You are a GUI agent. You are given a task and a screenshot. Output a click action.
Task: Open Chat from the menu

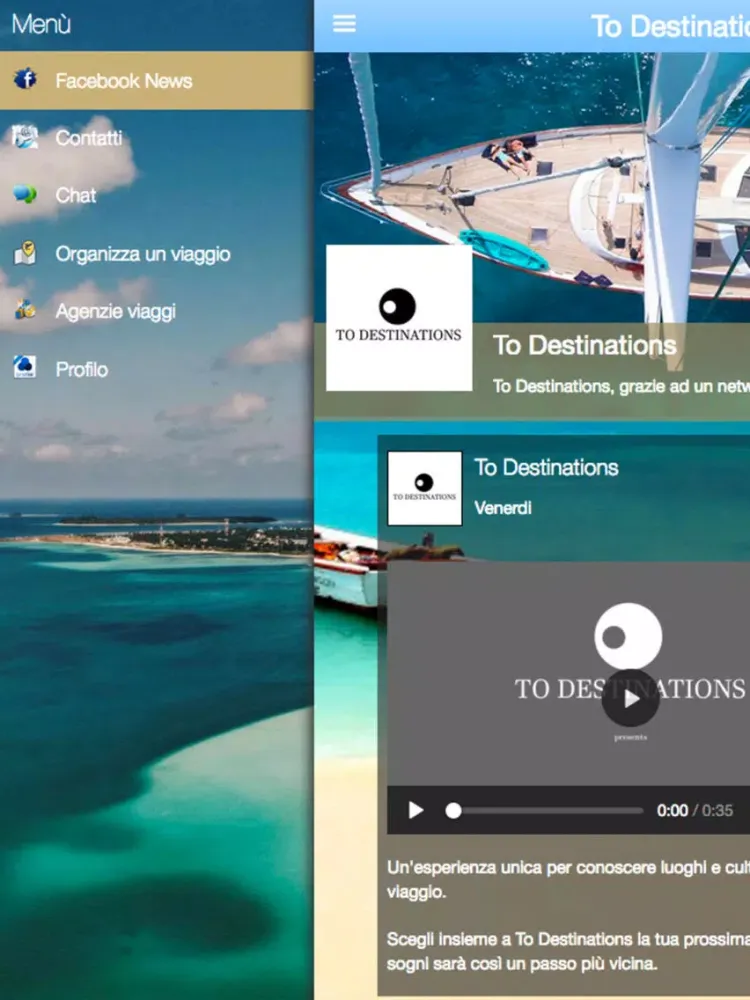[x=156, y=195]
